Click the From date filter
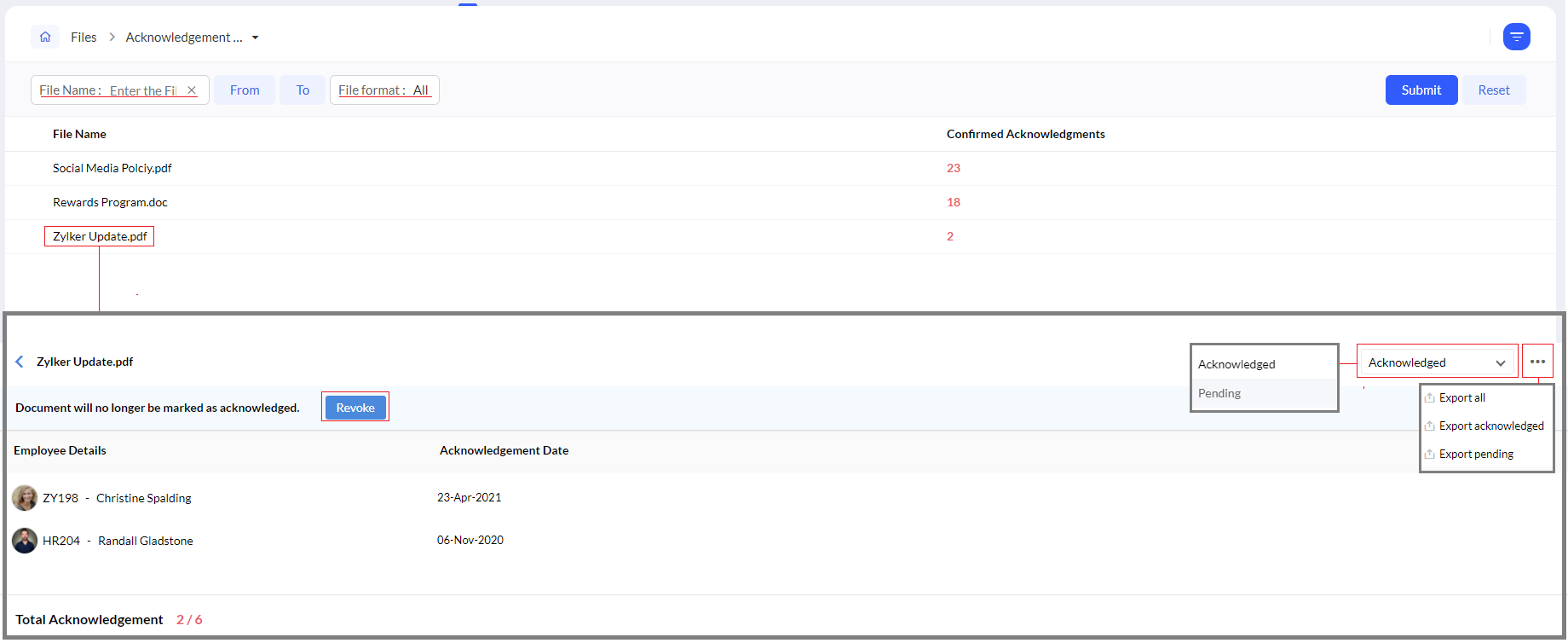Image resolution: width=1568 pixels, height=643 pixels. click(x=245, y=90)
